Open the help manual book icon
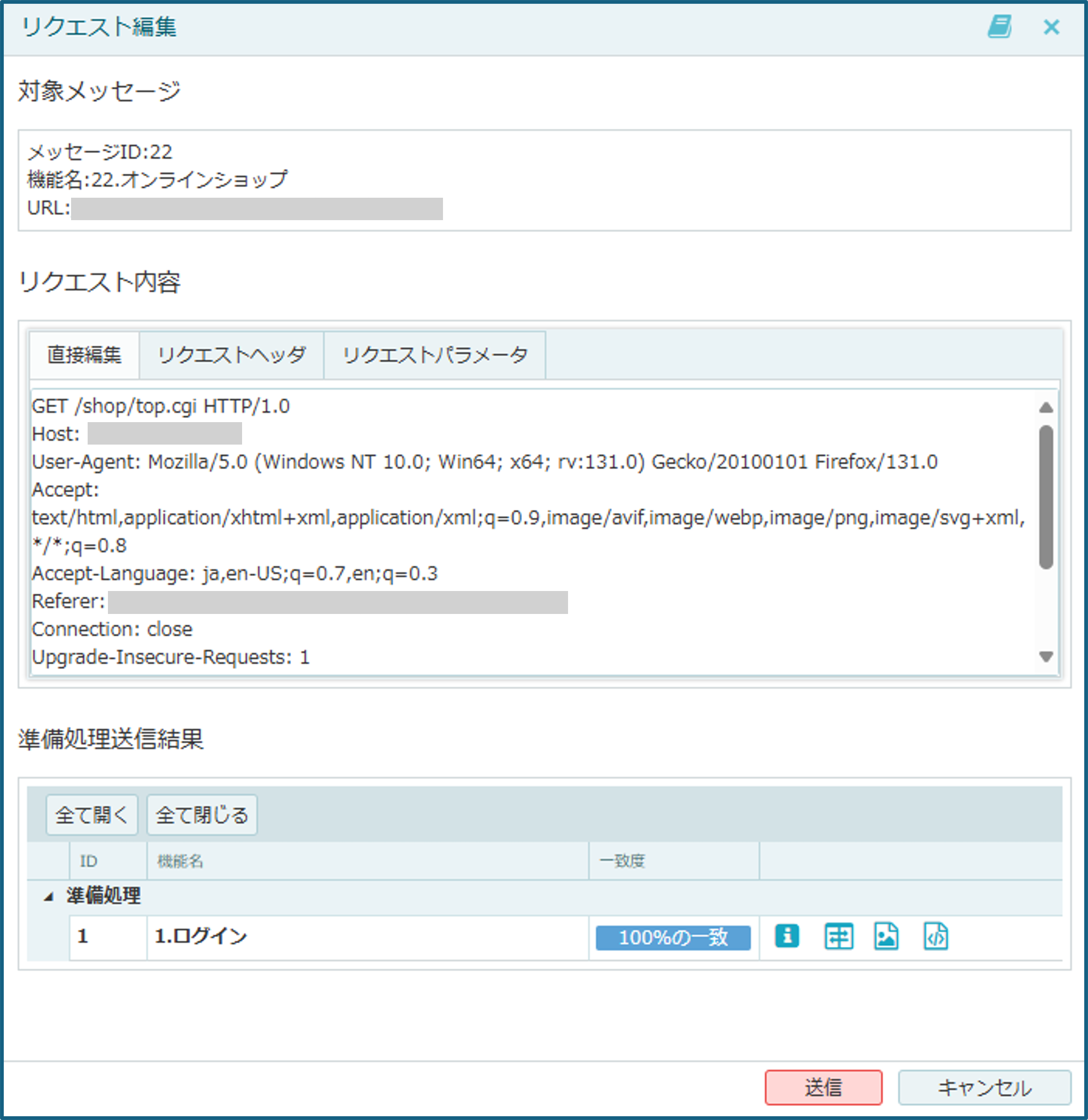Image resolution: width=1088 pixels, height=1120 pixels. tap(1000, 27)
